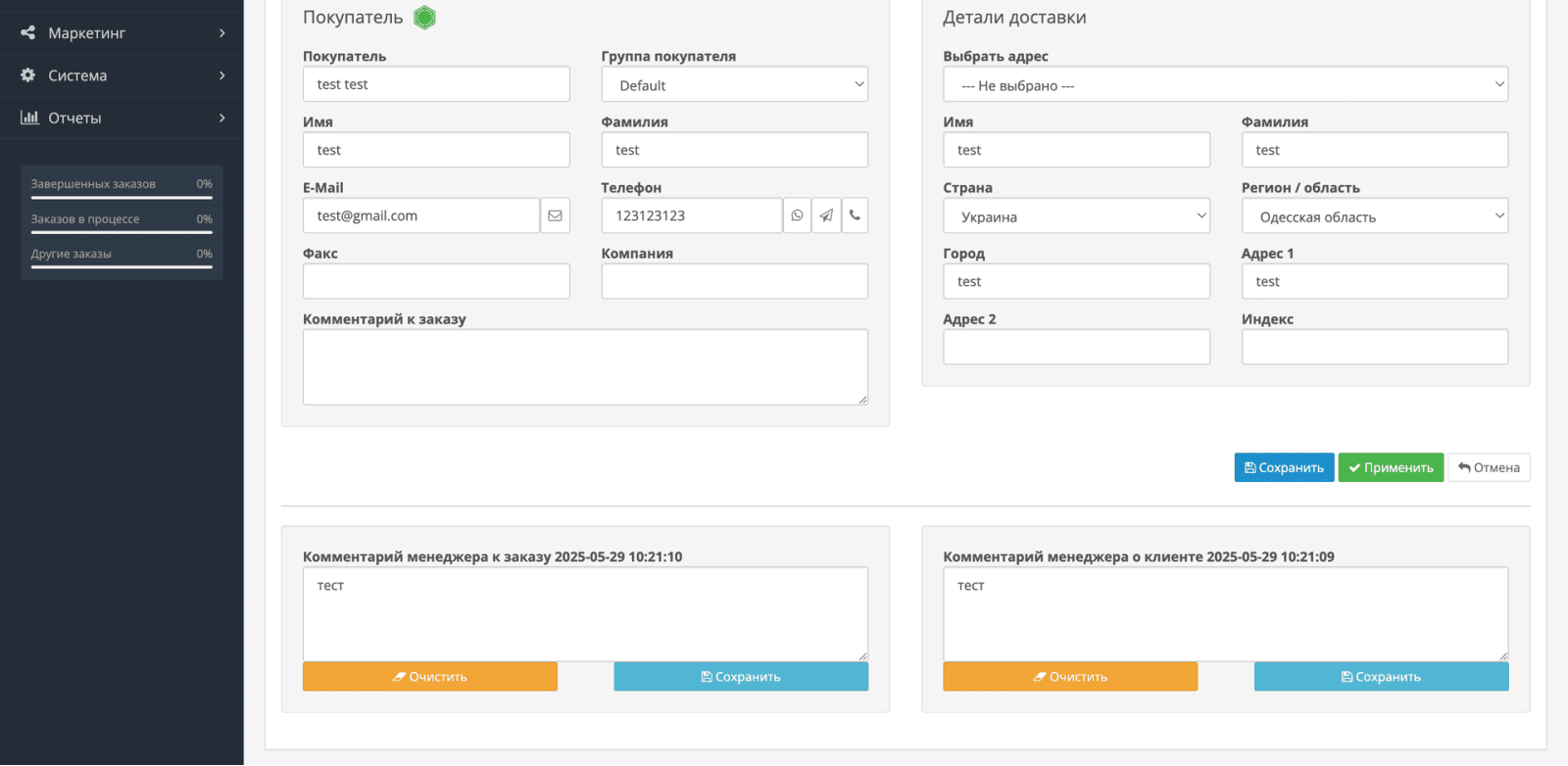Focus the delivery Имя field
This screenshot has height=766, width=1568.
point(1076,150)
